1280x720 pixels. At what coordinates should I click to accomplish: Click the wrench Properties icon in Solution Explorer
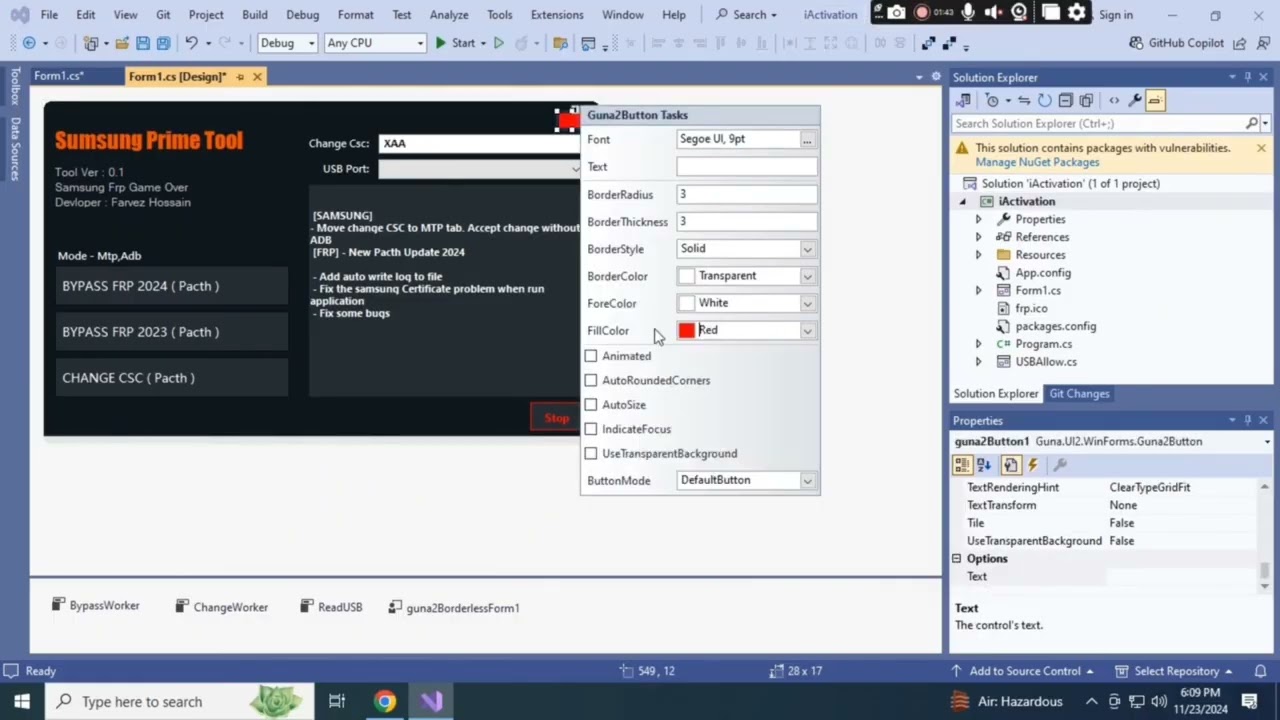pyautogui.click(x=1135, y=100)
